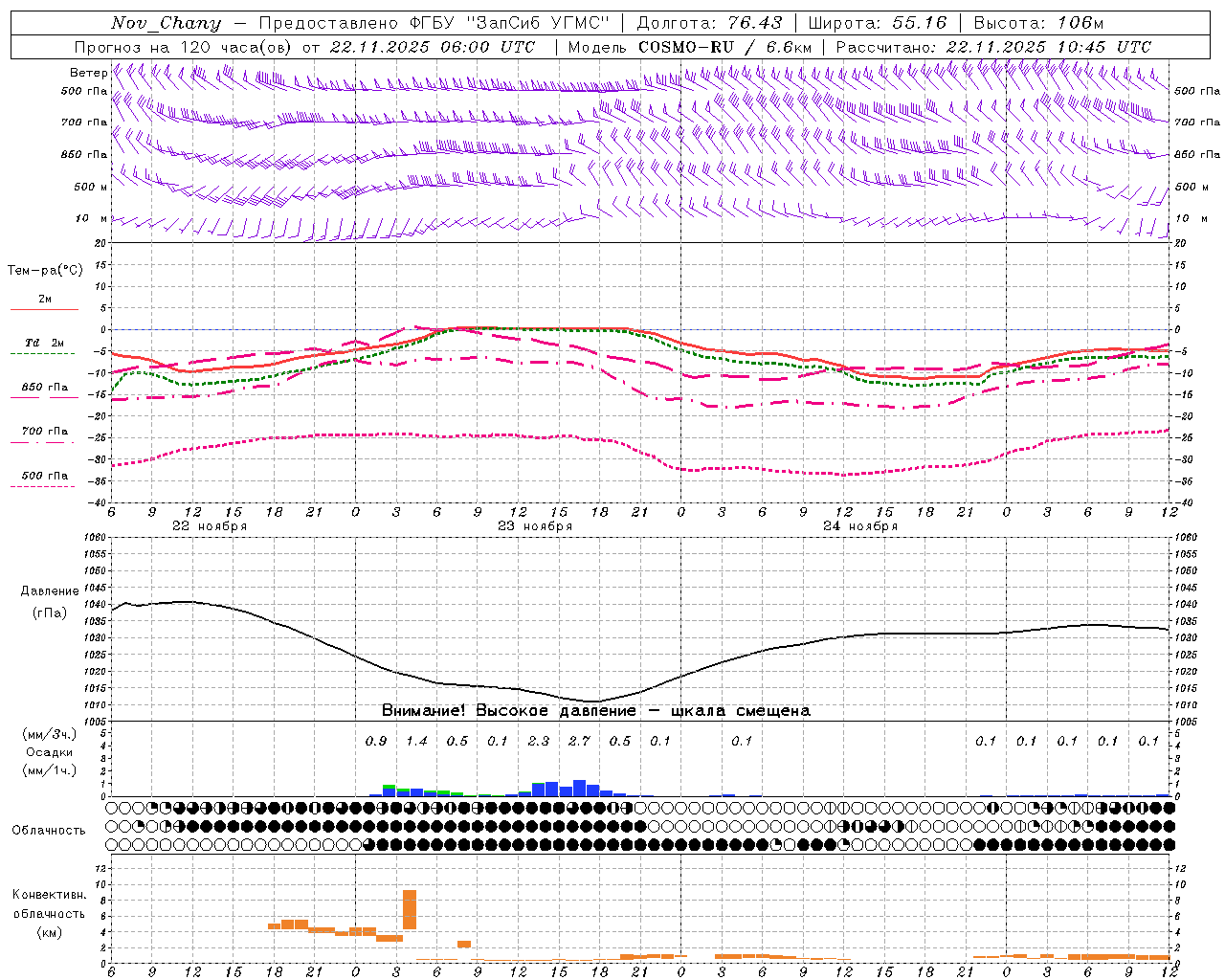
Task: Click the 'Облачность' cloud cover label
Action: pos(49,831)
